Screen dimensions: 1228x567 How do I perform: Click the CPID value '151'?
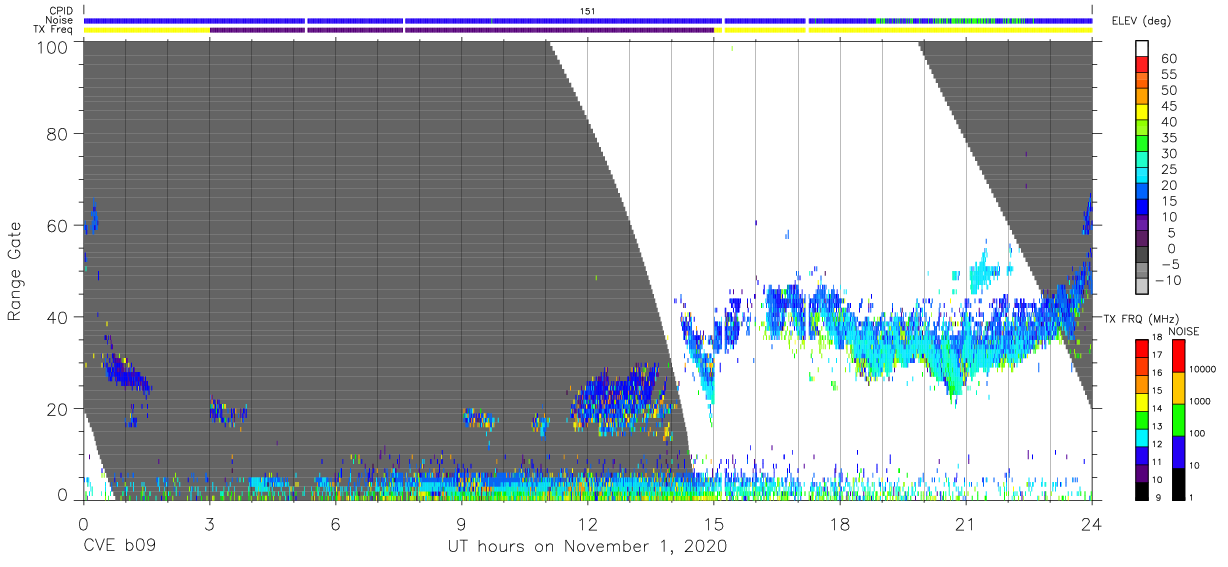coord(588,11)
